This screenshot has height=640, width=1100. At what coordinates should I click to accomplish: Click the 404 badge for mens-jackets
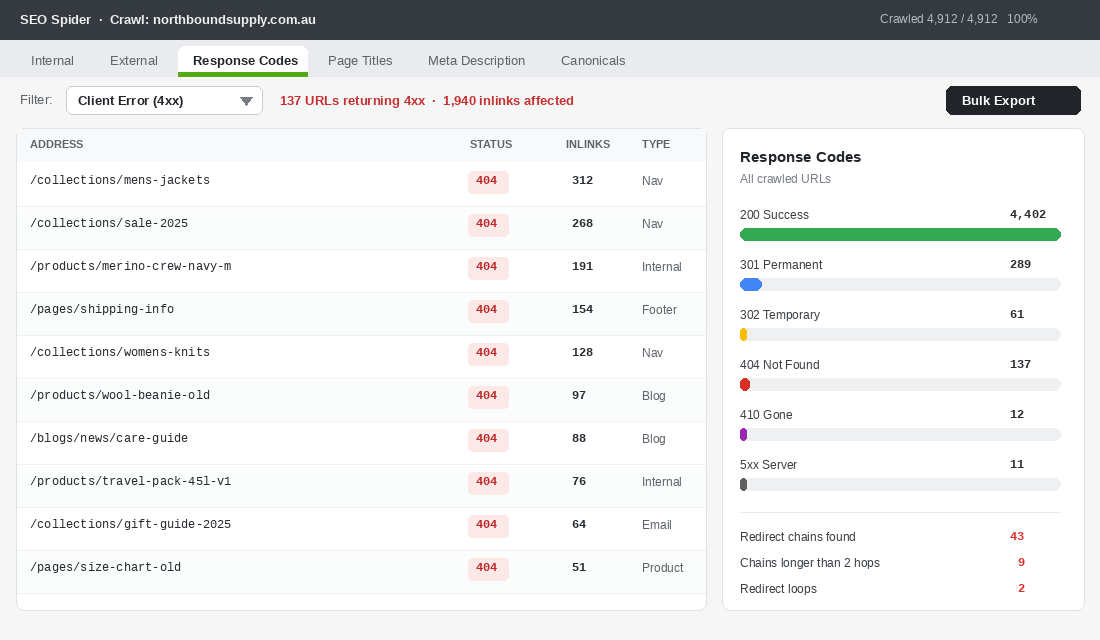pos(488,181)
